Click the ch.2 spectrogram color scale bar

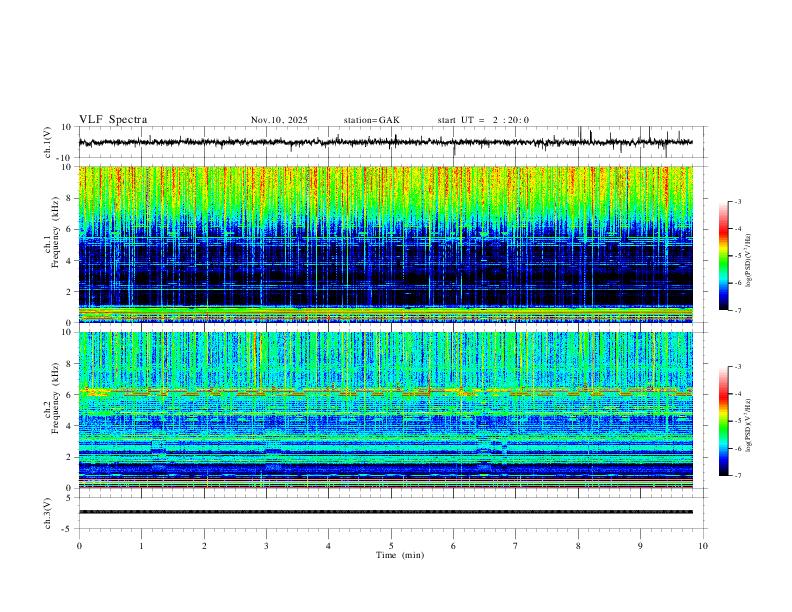724,421
